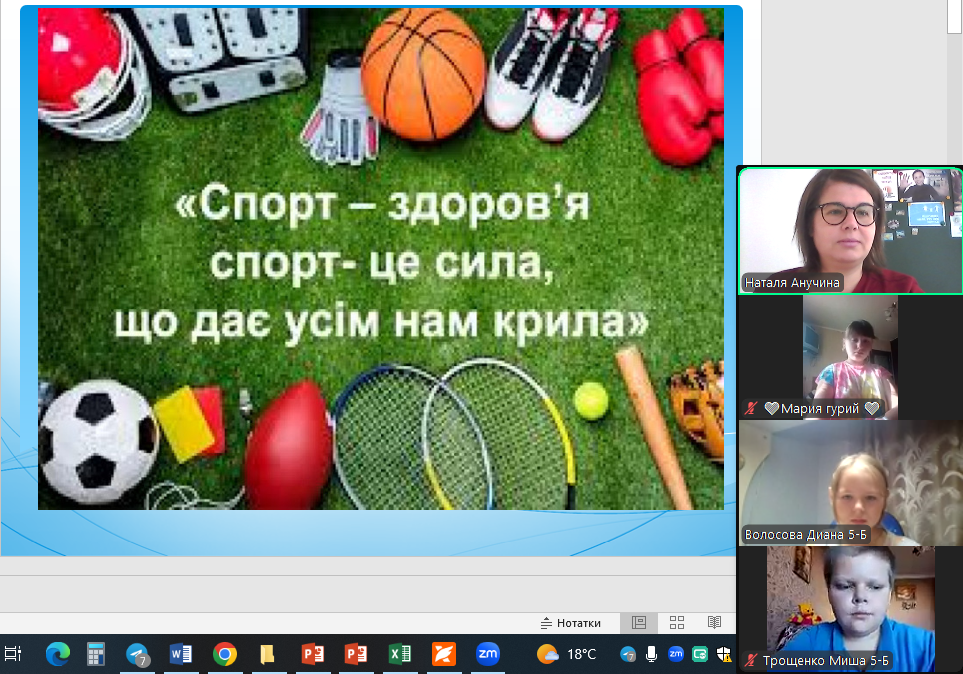Click muted mic icon beside Трощенко Миша
963x674 pixels.
751,660
